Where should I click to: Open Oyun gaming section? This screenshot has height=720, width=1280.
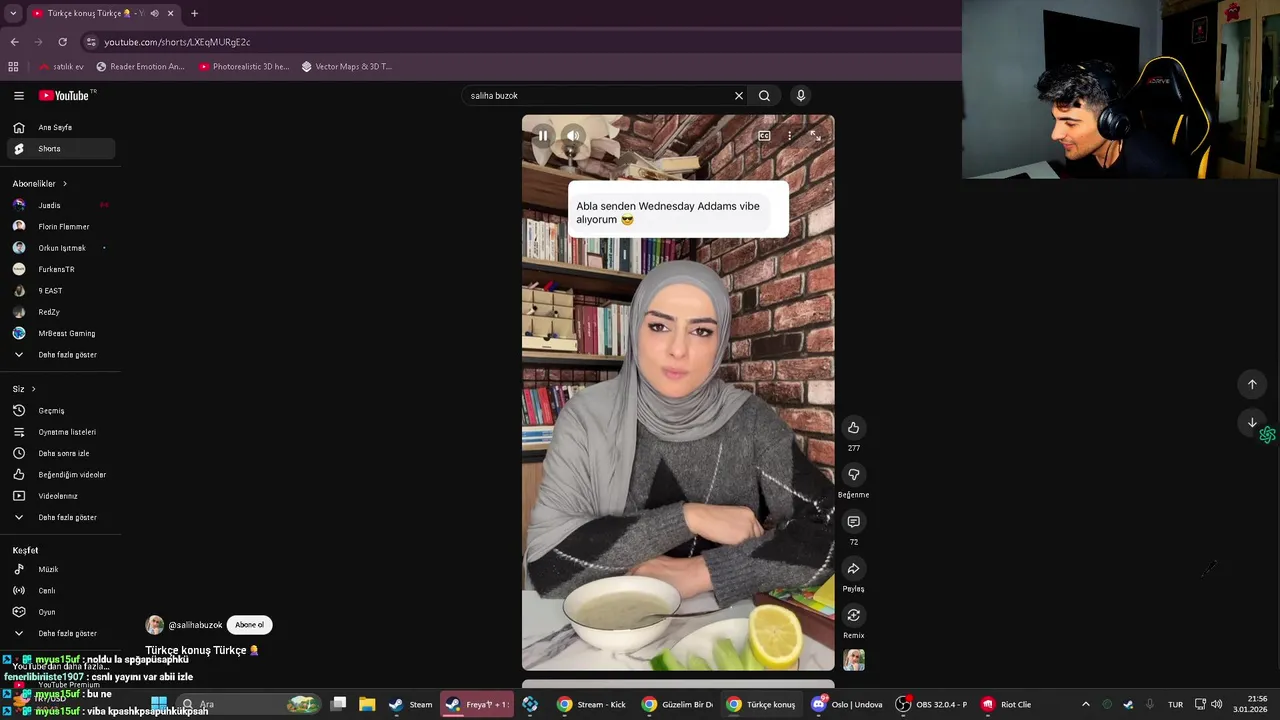61,612
